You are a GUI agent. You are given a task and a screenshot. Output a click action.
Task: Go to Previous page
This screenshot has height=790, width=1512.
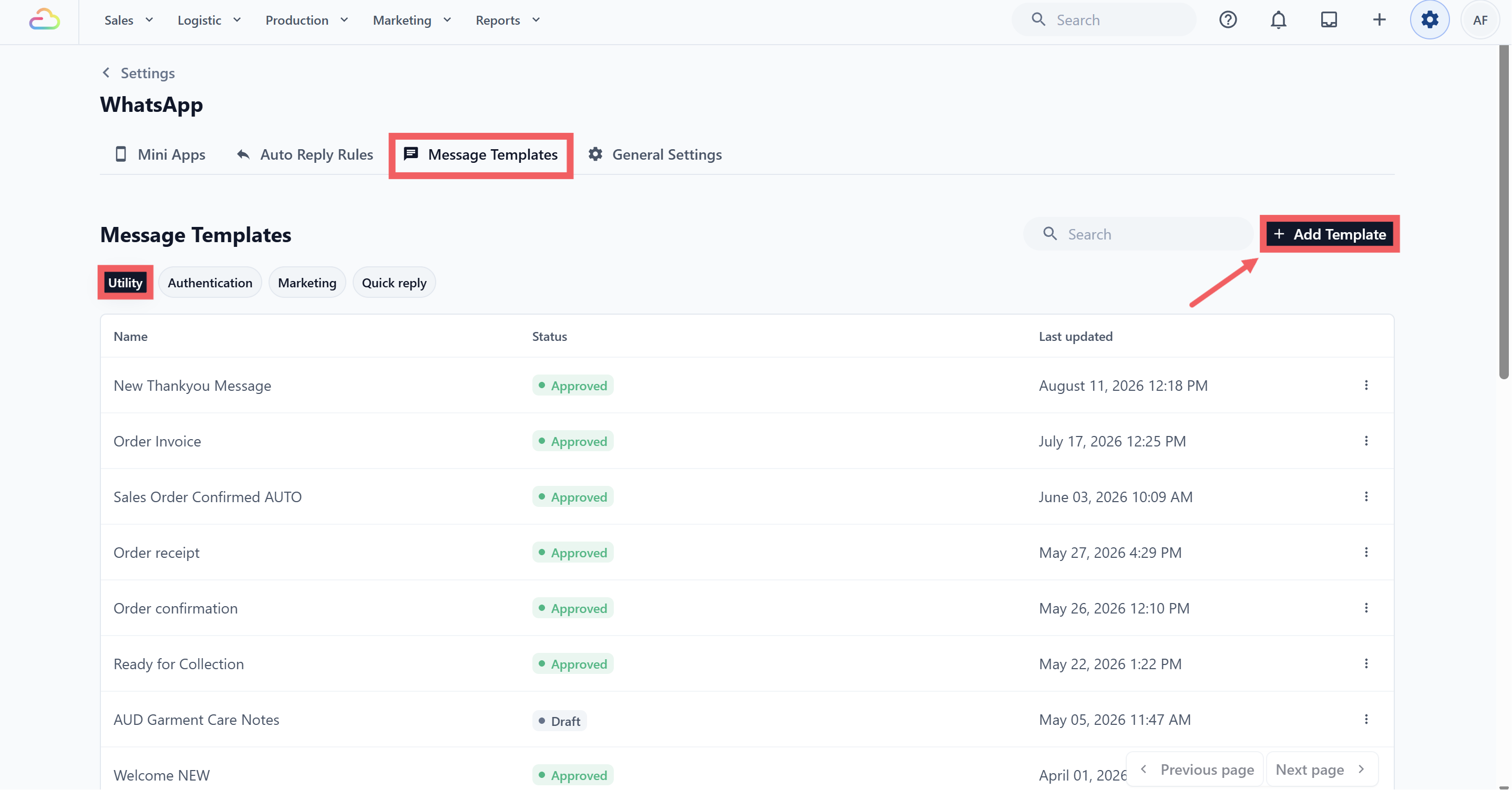(1196, 770)
